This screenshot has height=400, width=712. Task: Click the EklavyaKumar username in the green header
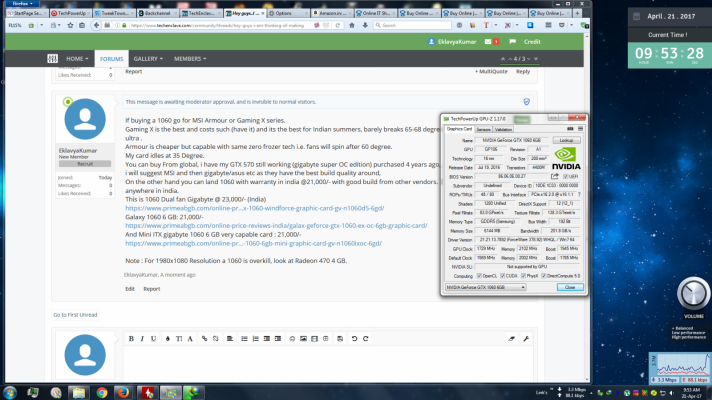(x=457, y=41)
